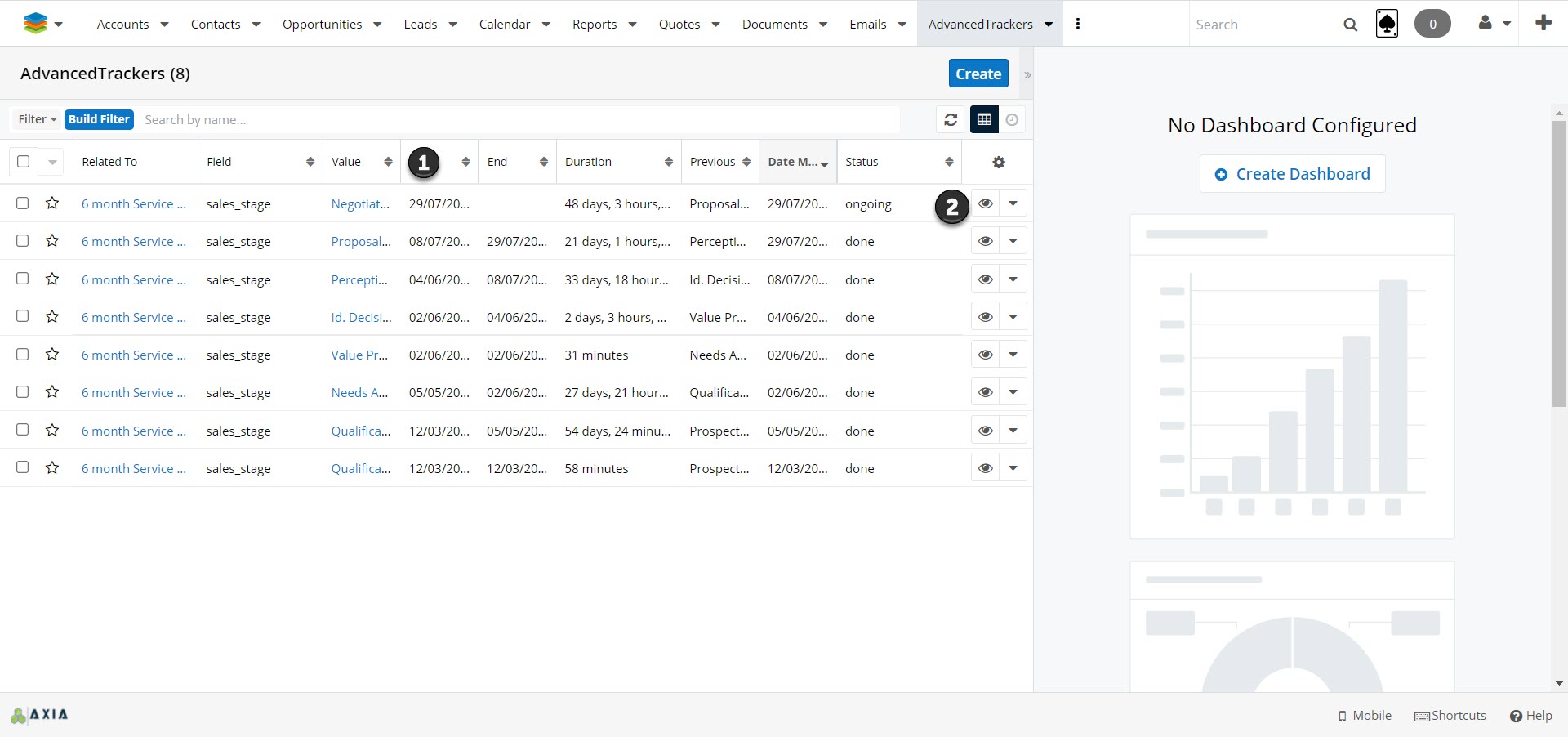The height and width of the screenshot is (737, 1568).
Task: Favorite the Id. Decisi... row star
Action: (52, 316)
